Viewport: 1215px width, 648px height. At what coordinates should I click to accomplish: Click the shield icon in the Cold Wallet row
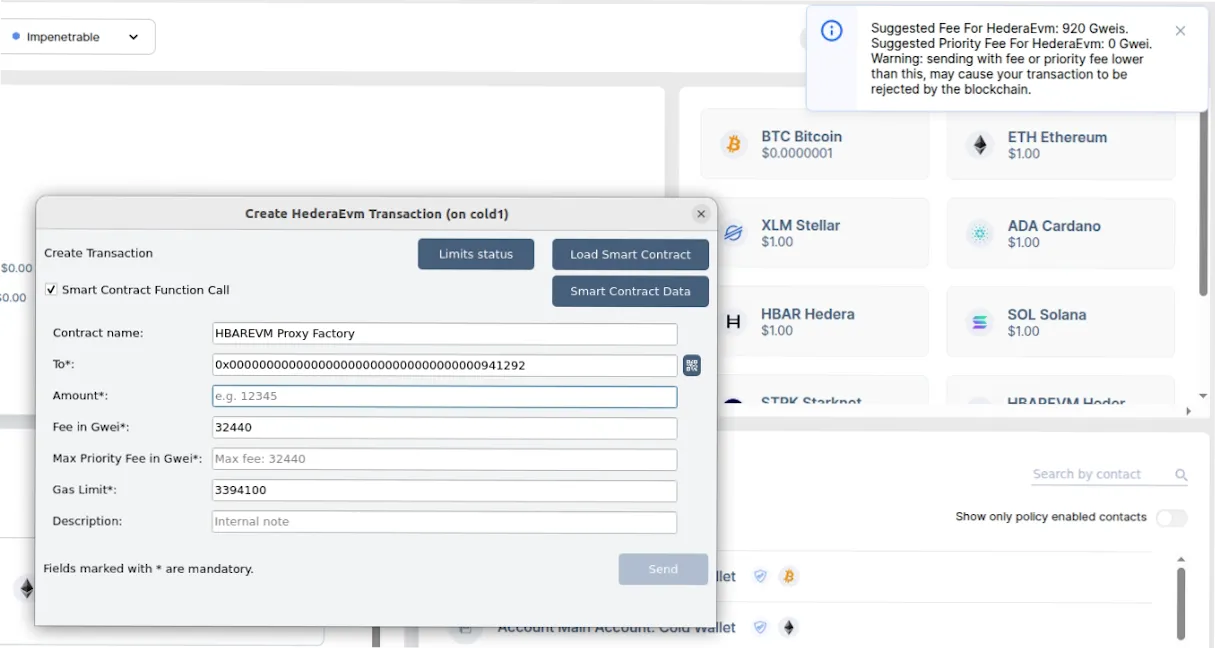tap(760, 628)
